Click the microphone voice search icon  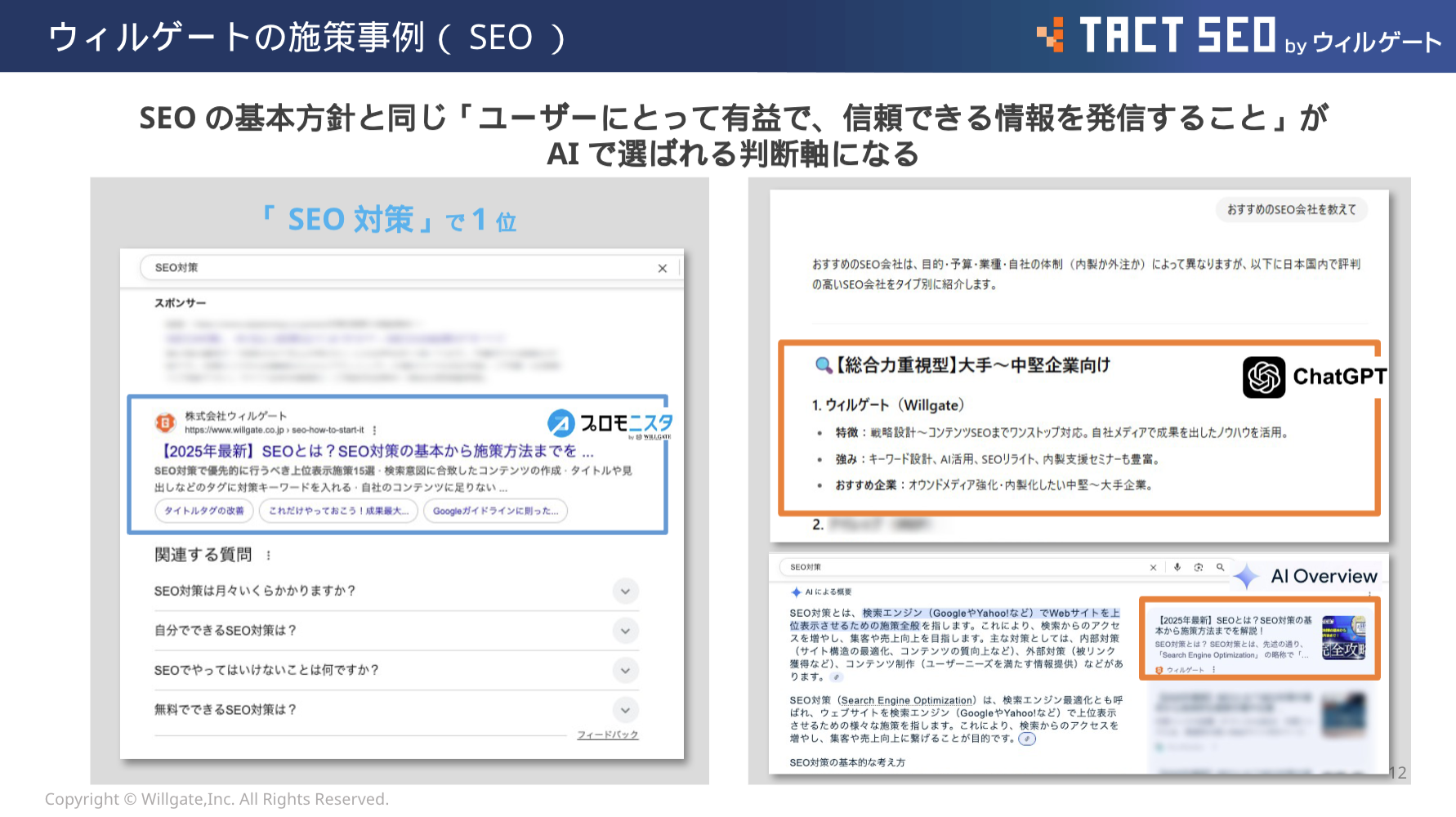coord(1177,567)
